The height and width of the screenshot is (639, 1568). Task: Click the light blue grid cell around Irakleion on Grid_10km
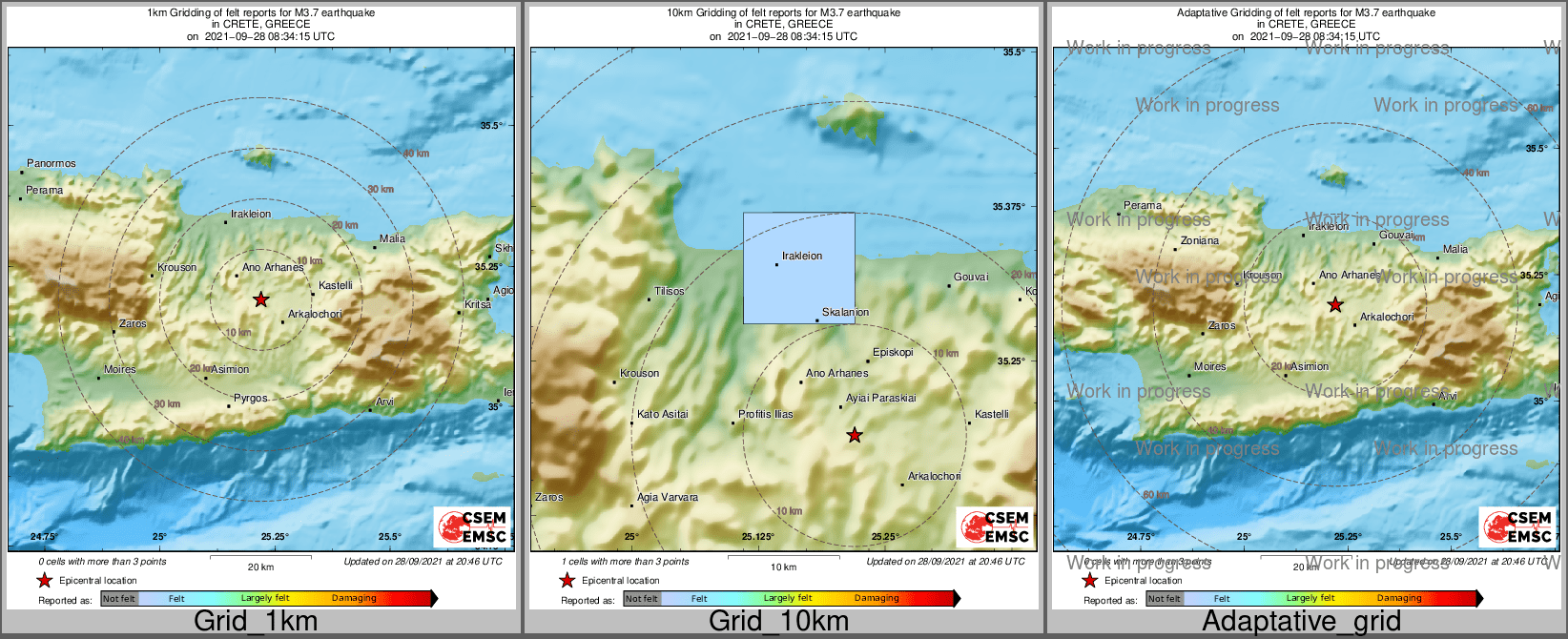(x=799, y=268)
